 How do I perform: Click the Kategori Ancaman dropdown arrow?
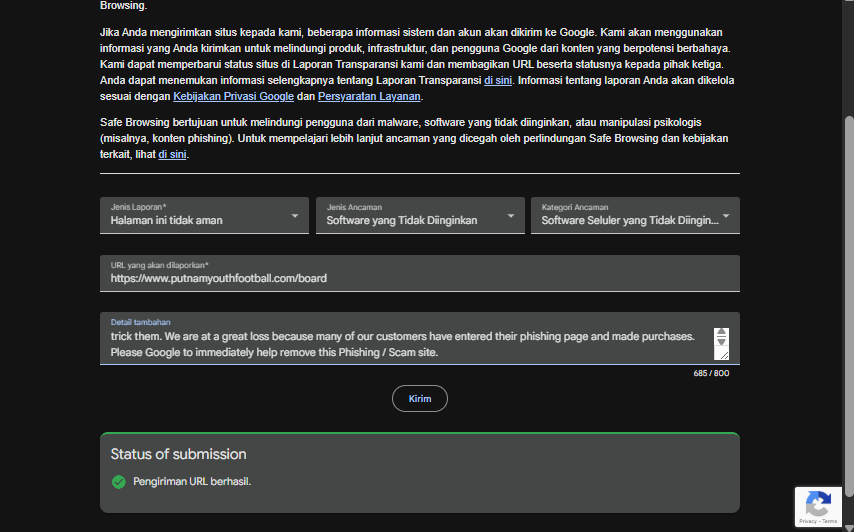pos(725,216)
